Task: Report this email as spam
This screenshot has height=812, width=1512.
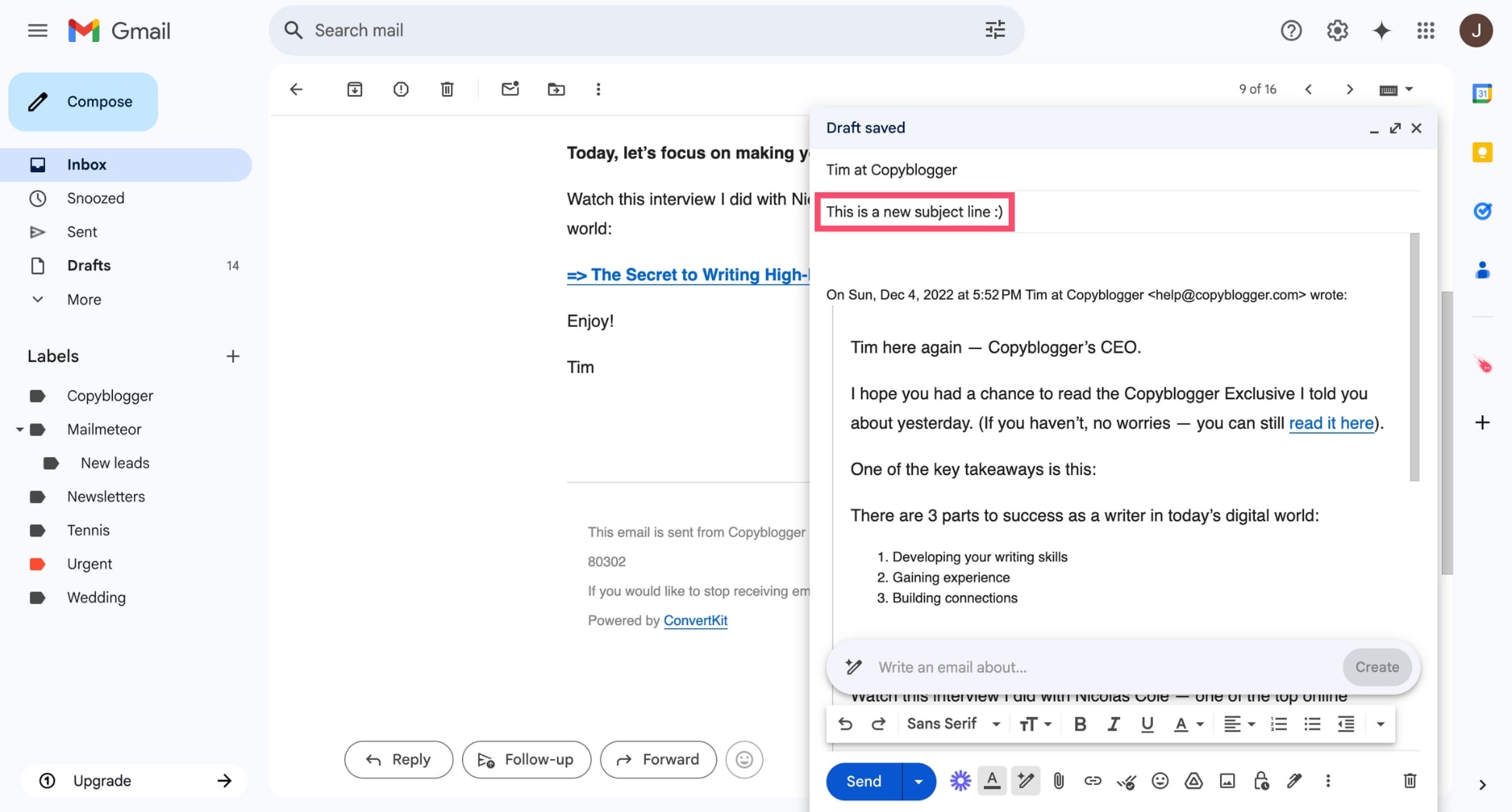Action: 400,90
